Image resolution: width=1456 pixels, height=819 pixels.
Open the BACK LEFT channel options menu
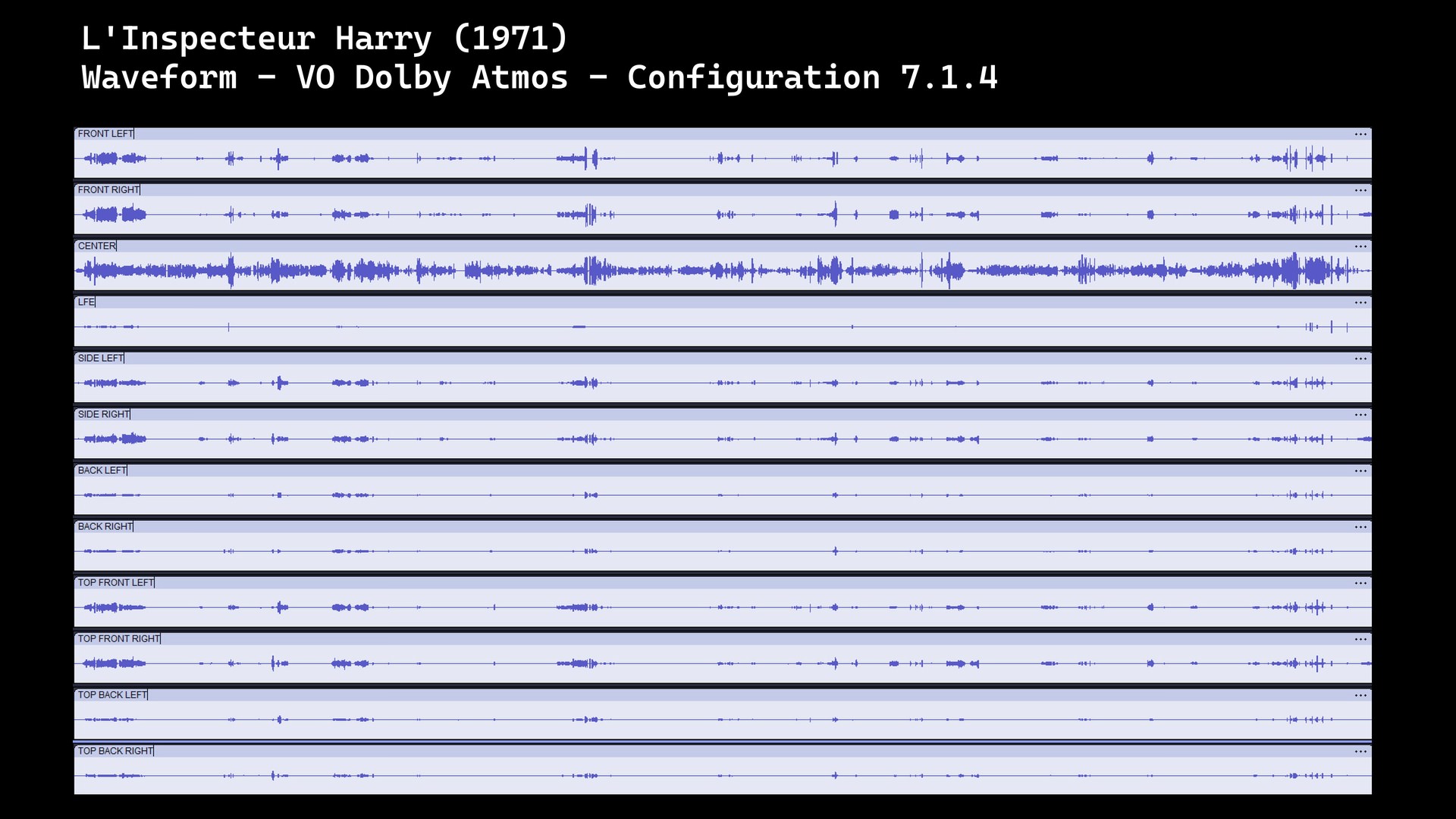1361,470
